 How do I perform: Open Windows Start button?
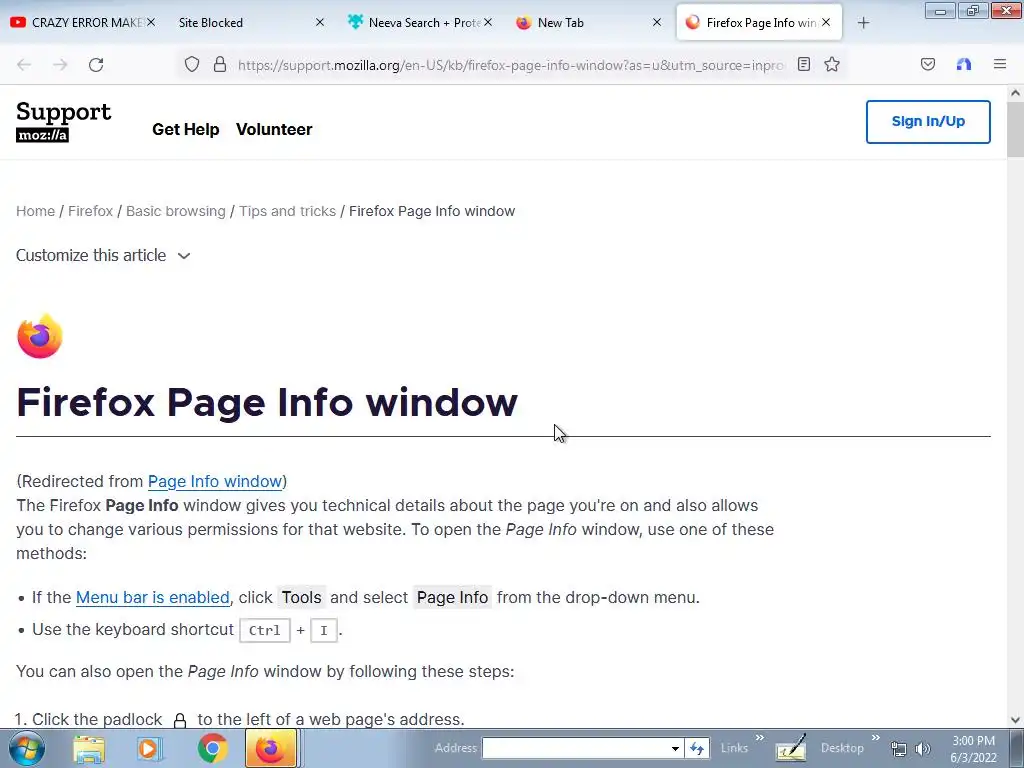click(x=26, y=748)
